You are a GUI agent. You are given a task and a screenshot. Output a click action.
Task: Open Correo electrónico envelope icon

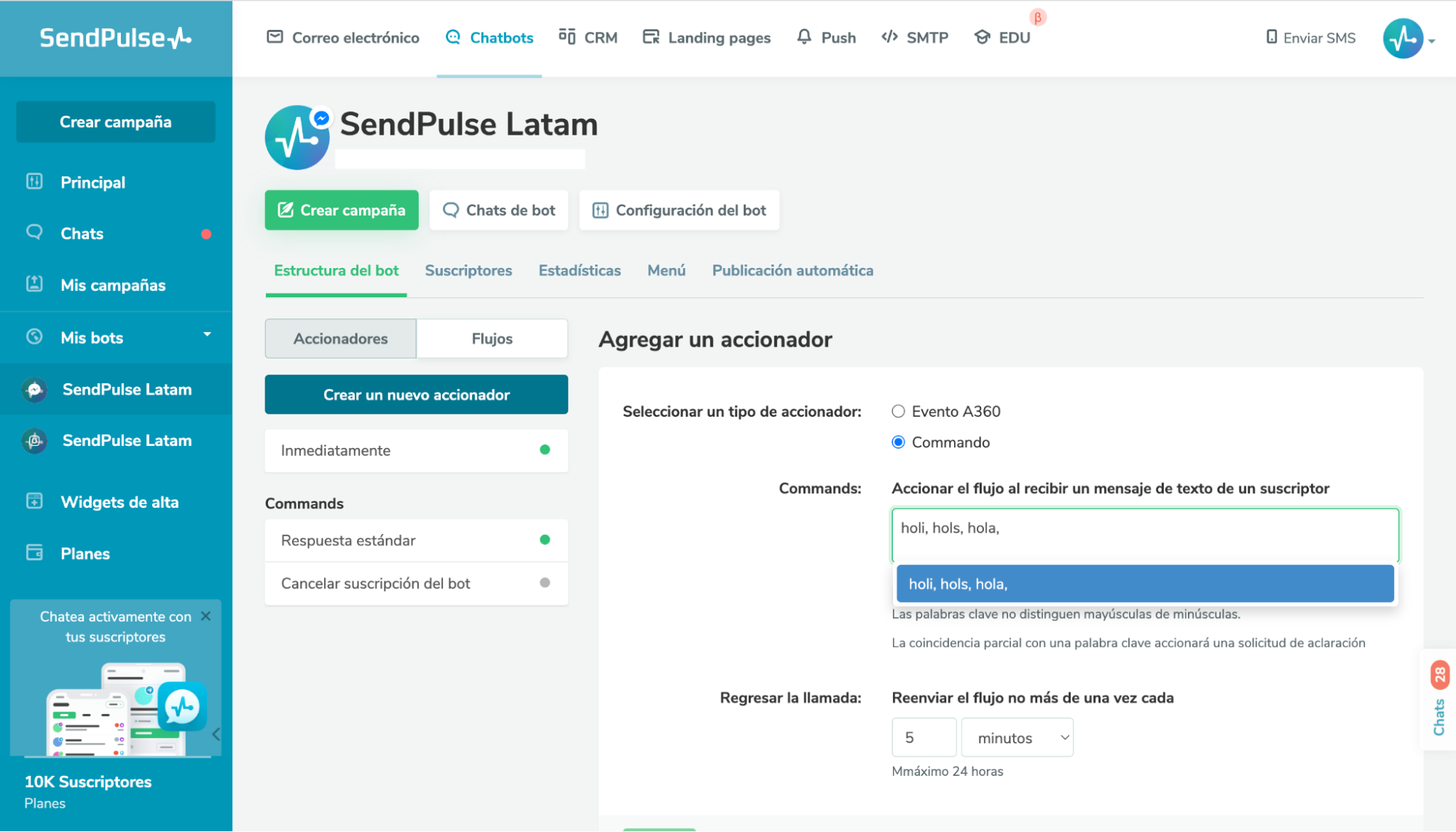(x=275, y=37)
